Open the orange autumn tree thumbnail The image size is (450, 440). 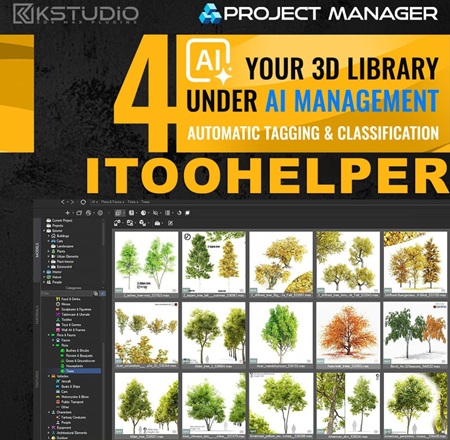(348, 333)
